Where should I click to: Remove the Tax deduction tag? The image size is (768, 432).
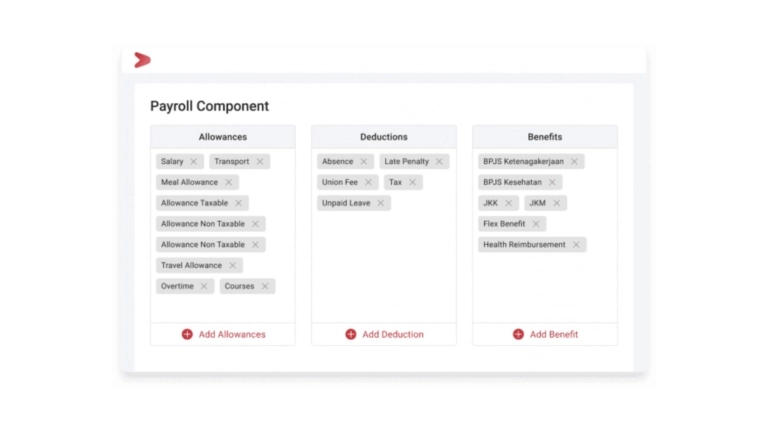coord(413,182)
